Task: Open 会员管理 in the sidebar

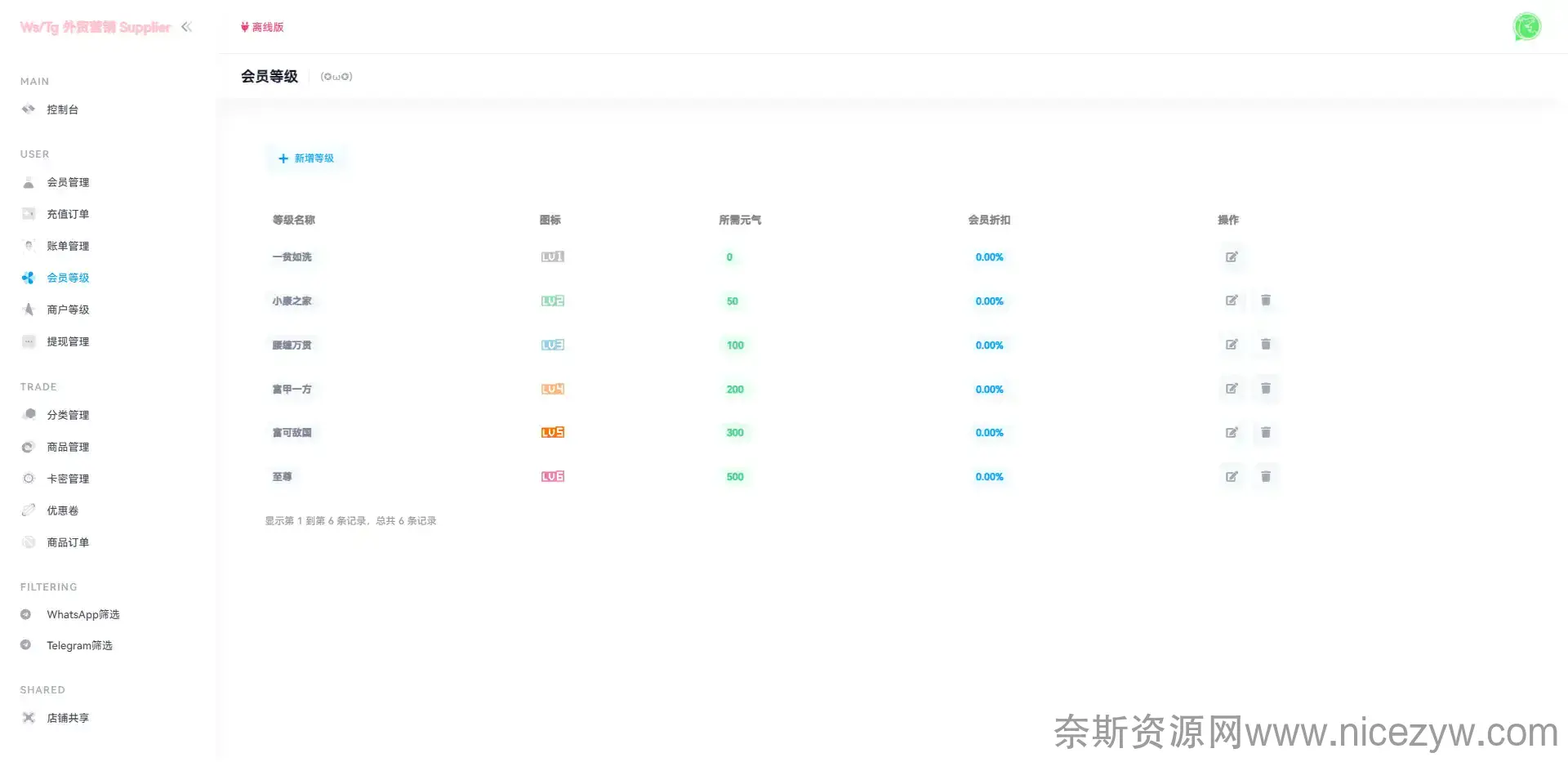Action: tap(68, 182)
